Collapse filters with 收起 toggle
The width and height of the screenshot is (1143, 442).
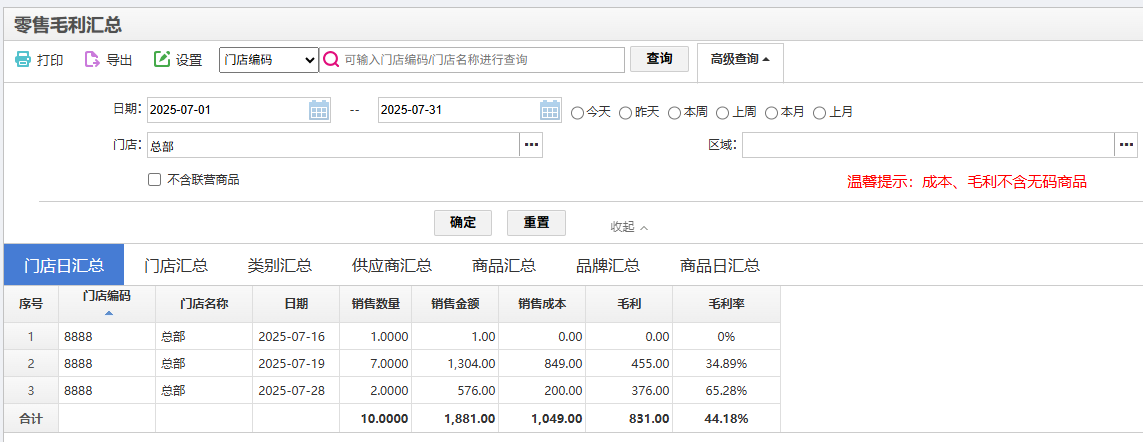[x=629, y=227]
